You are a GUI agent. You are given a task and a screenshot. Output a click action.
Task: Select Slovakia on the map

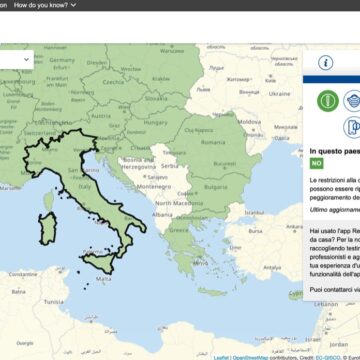156,98
